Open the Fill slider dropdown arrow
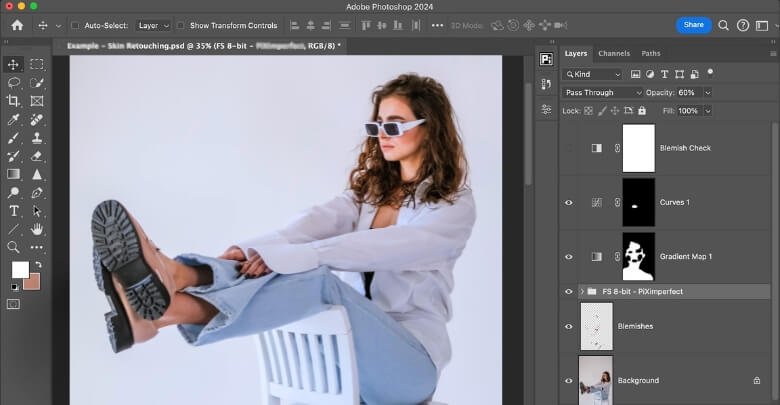This screenshot has width=780, height=405. pyautogui.click(x=707, y=111)
